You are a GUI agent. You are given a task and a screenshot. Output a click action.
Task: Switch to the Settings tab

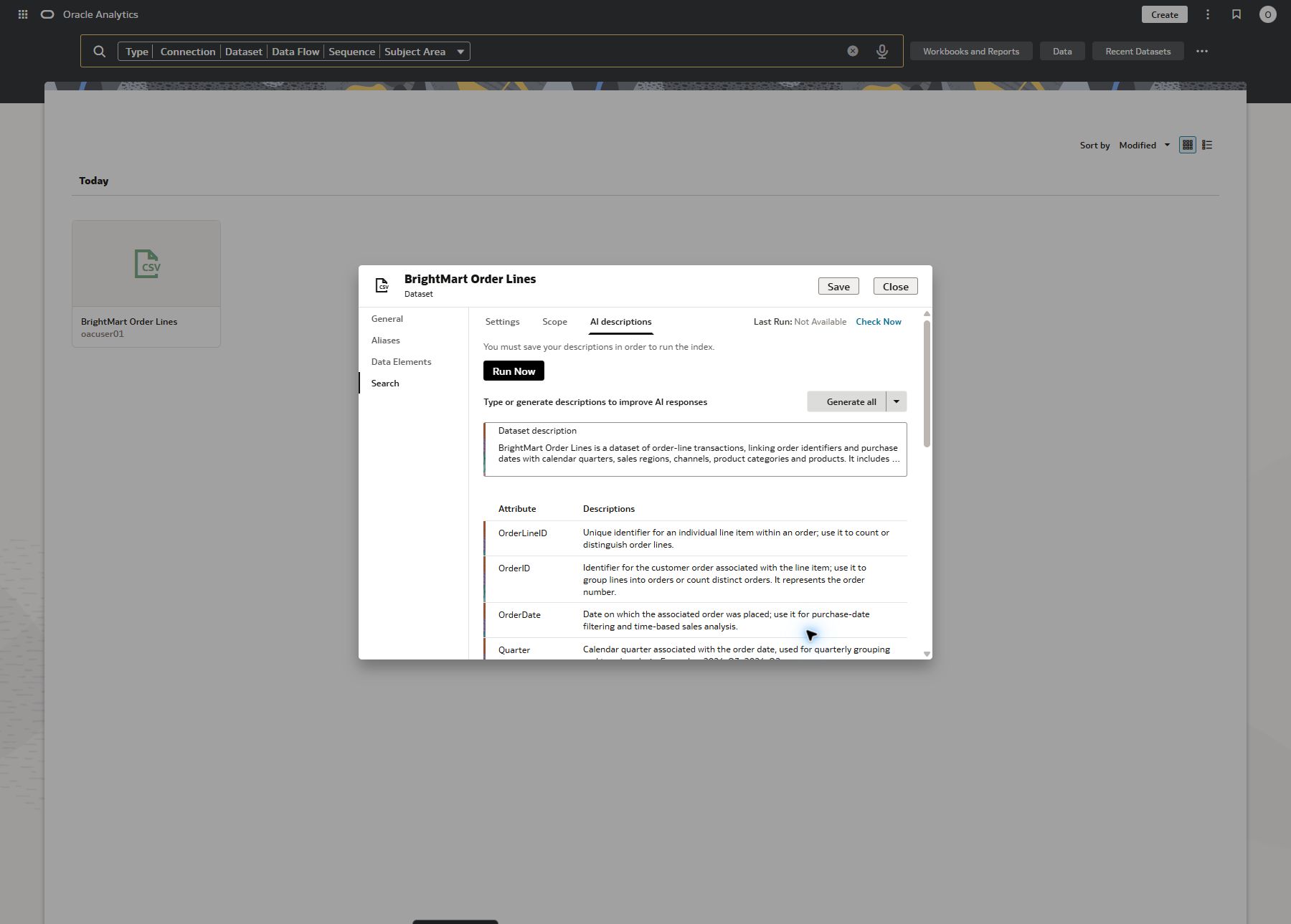[x=502, y=322]
